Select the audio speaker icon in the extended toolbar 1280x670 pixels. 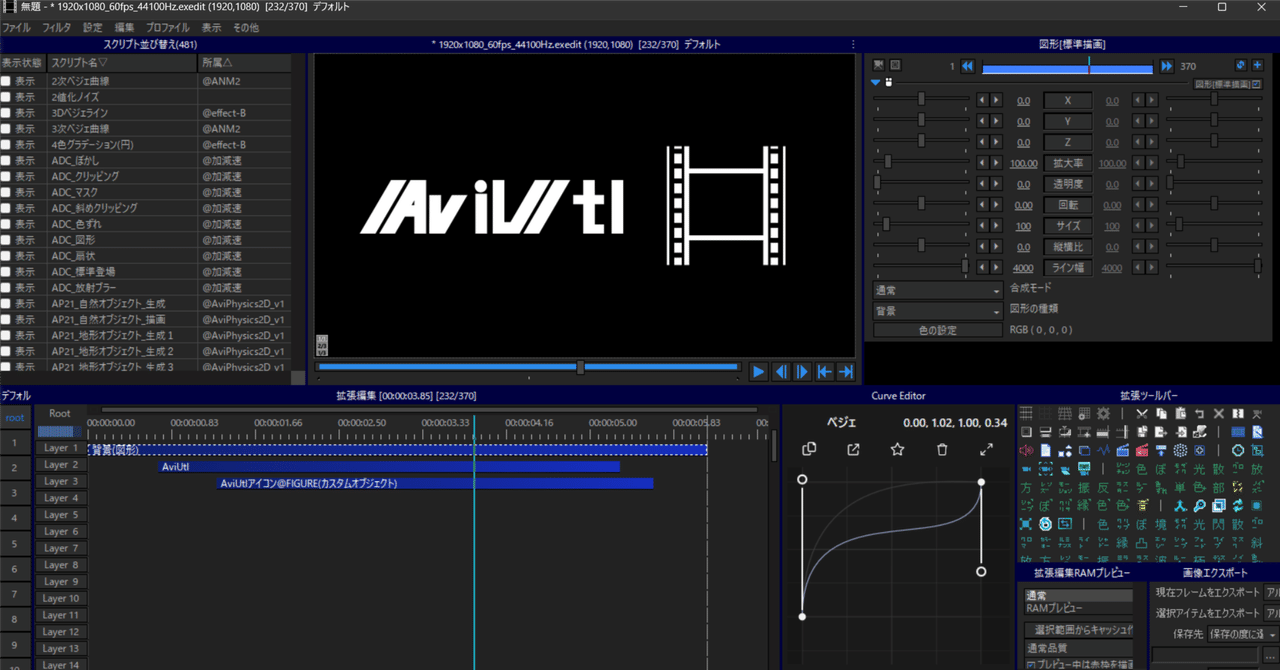coord(1026,450)
